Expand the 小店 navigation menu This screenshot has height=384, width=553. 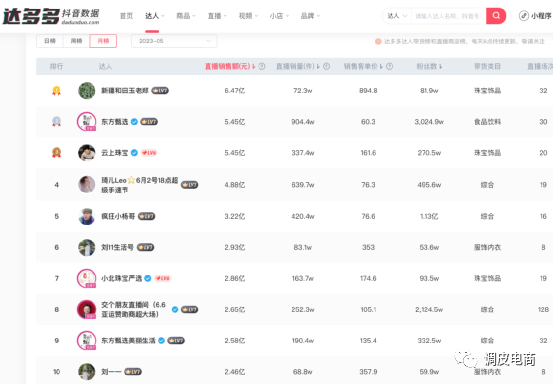click(x=279, y=16)
